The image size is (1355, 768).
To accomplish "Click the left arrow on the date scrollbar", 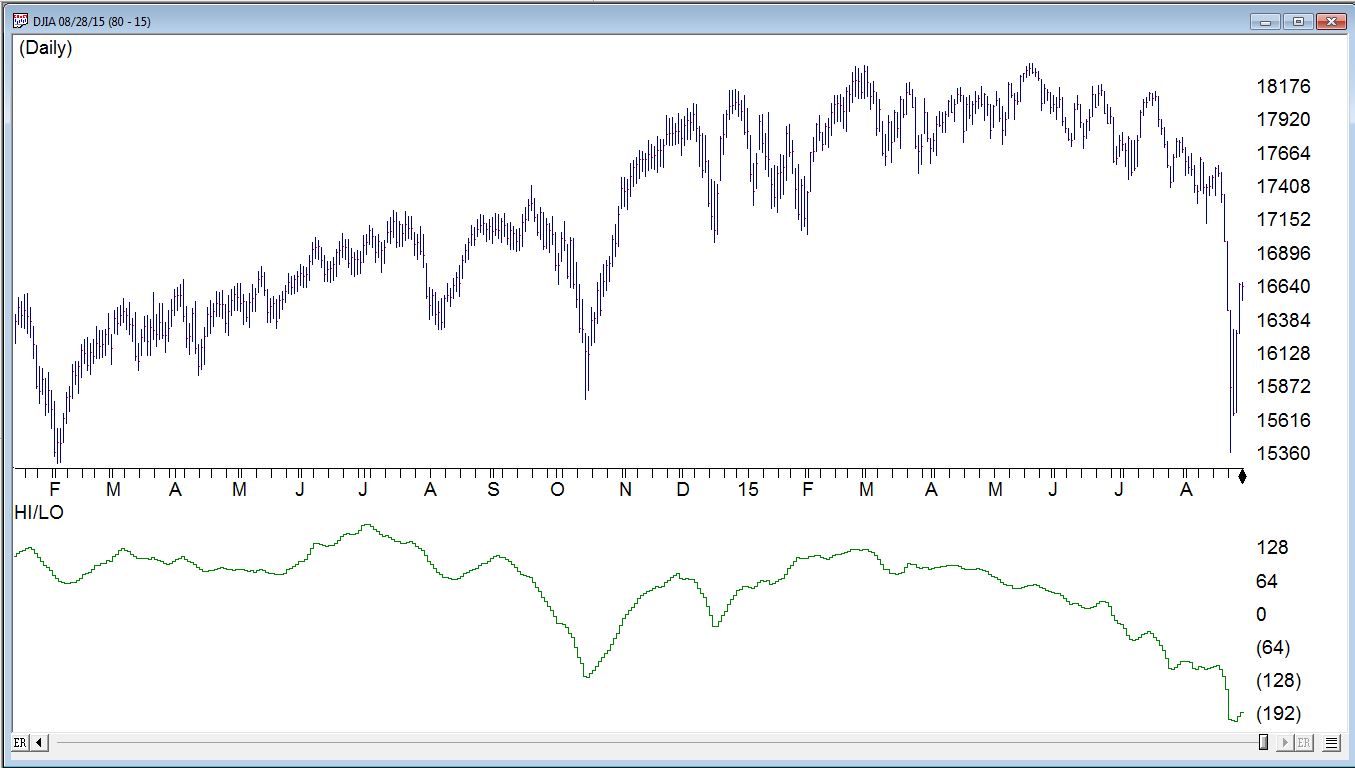I will click(39, 743).
